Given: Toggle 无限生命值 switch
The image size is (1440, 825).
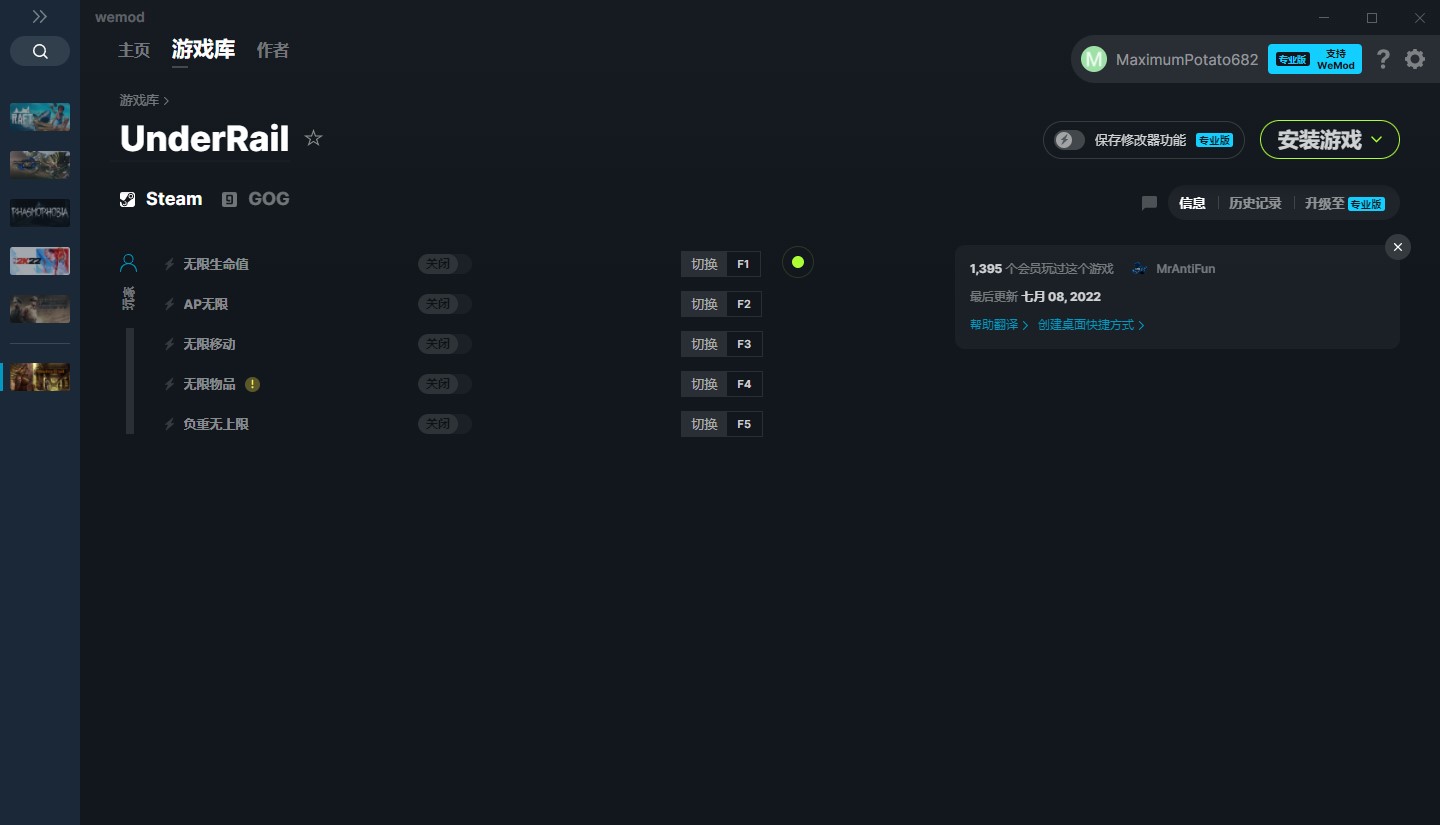Looking at the screenshot, I should click(x=445, y=264).
